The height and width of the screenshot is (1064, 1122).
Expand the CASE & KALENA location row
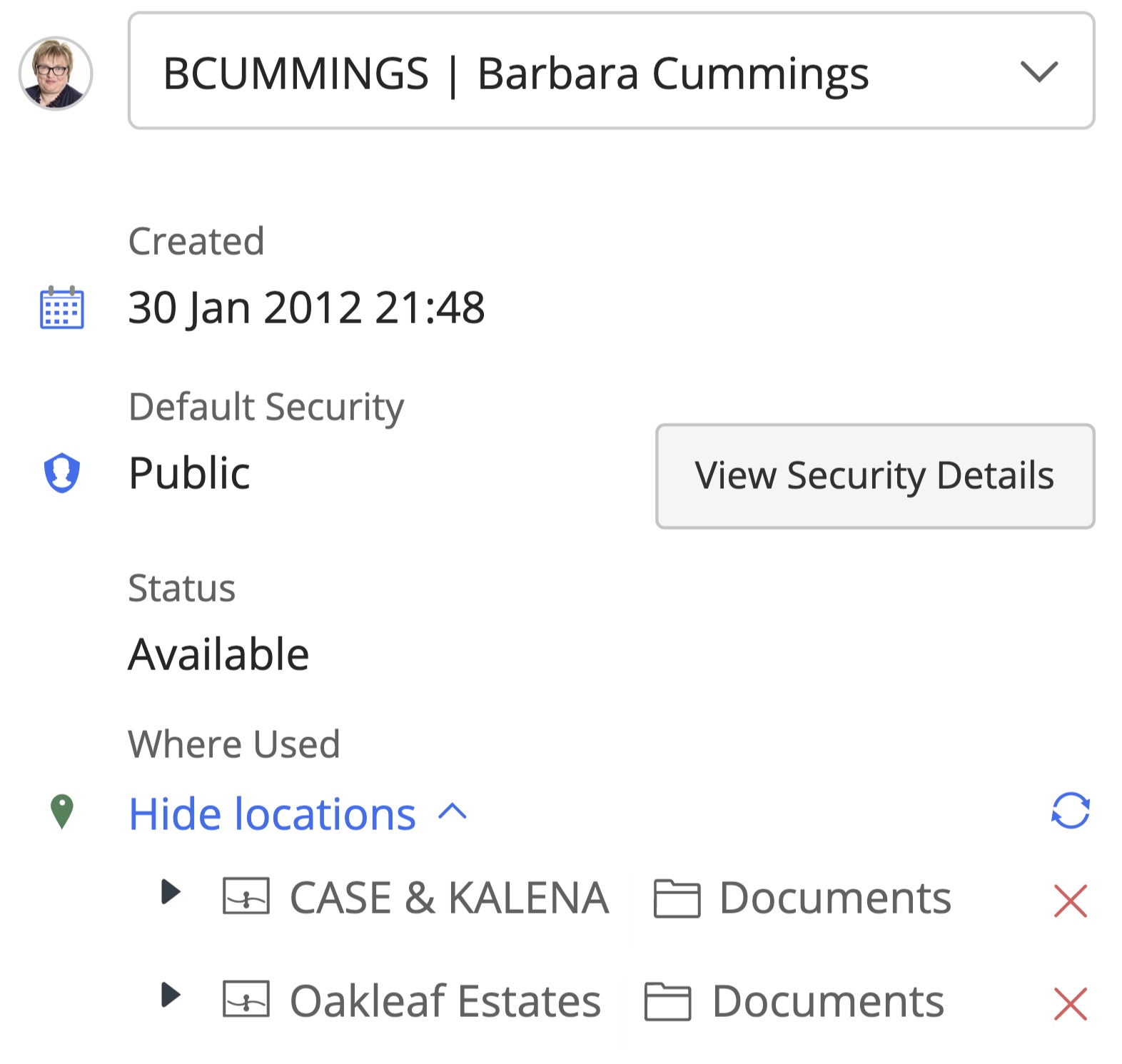click(x=171, y=892)
